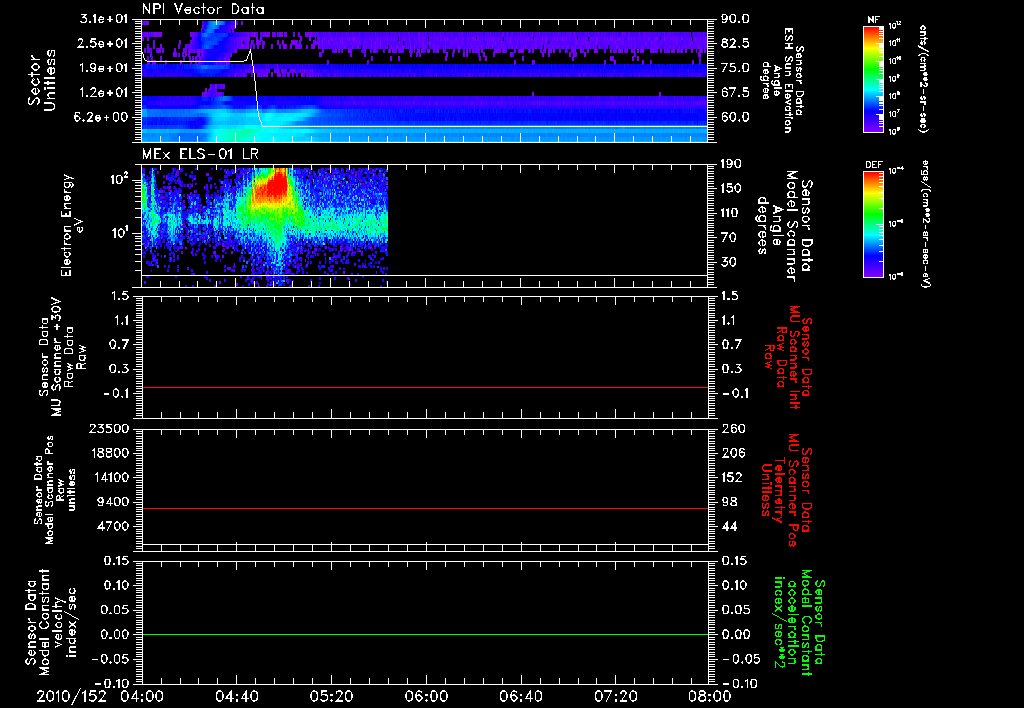Click the 23500 scanner position tick
Screen dimensions: 1024x708
tap(108, 428)
